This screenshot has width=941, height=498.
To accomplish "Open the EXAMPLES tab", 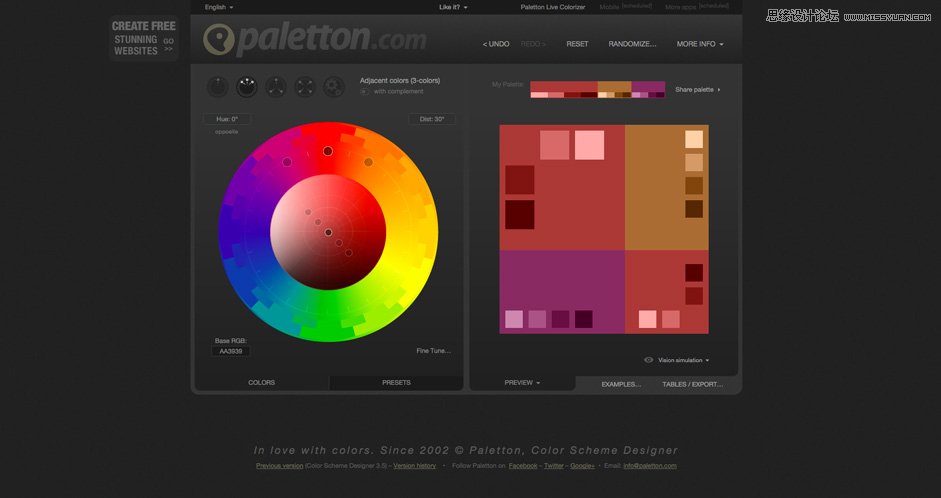I will (x=621, y=384).
